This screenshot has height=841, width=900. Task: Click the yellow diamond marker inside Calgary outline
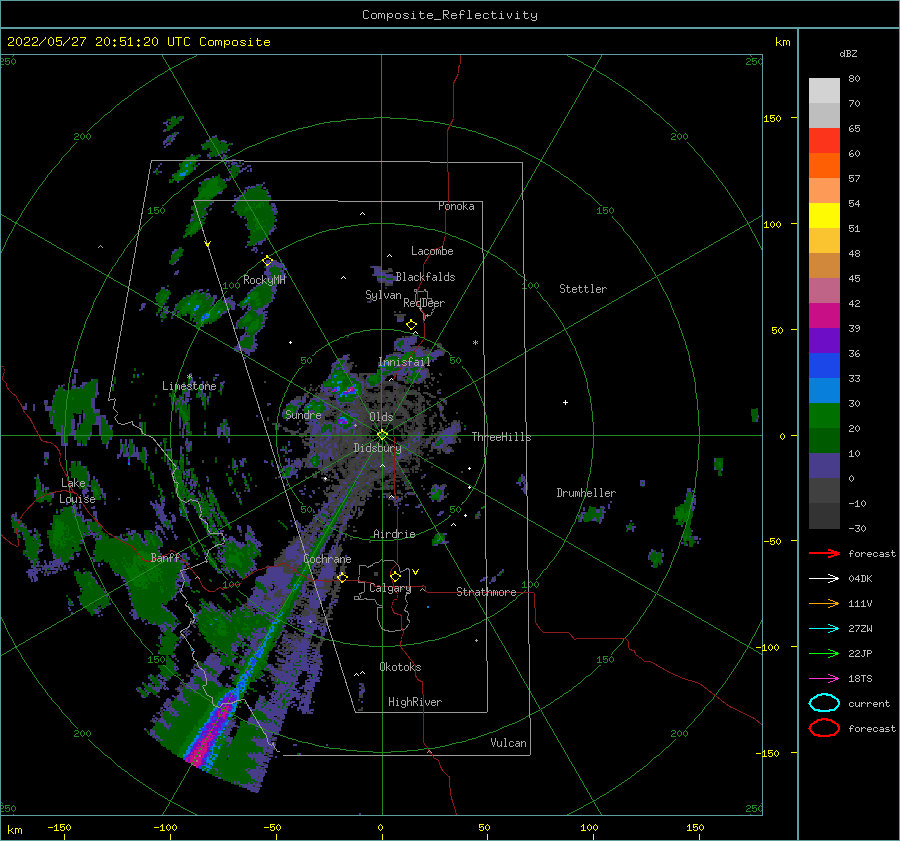pos(395,576)
